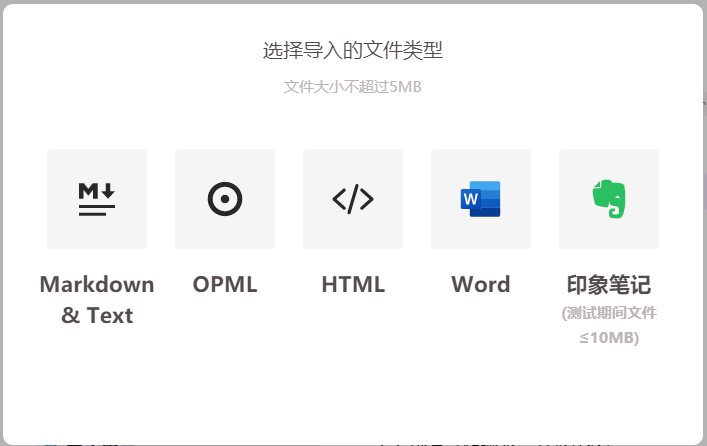Click the "选择导入的文件类型" heading

click(353, 50)
